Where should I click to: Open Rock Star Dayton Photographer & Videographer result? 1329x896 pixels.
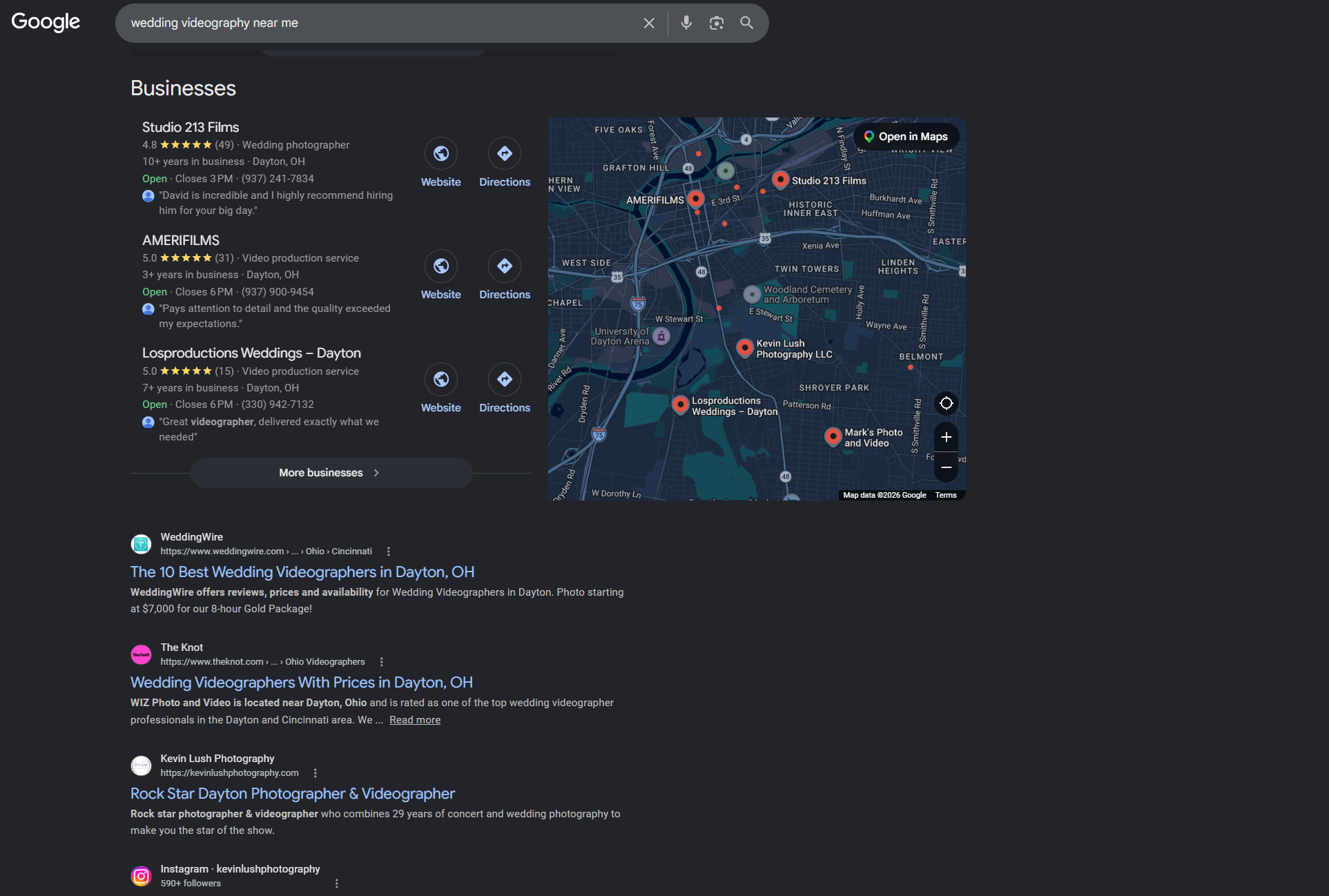coord(293,793)
